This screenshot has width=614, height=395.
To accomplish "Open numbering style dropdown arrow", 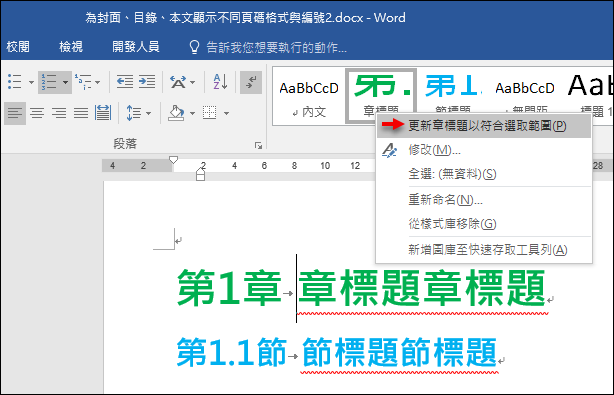I will pyautogui.click(x=65, y=82).
